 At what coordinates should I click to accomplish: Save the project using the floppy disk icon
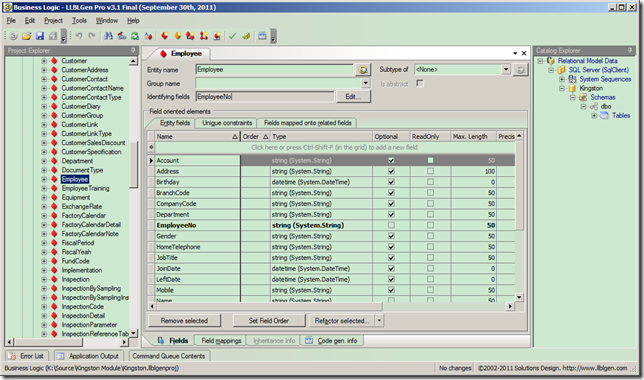pos(40,36)
